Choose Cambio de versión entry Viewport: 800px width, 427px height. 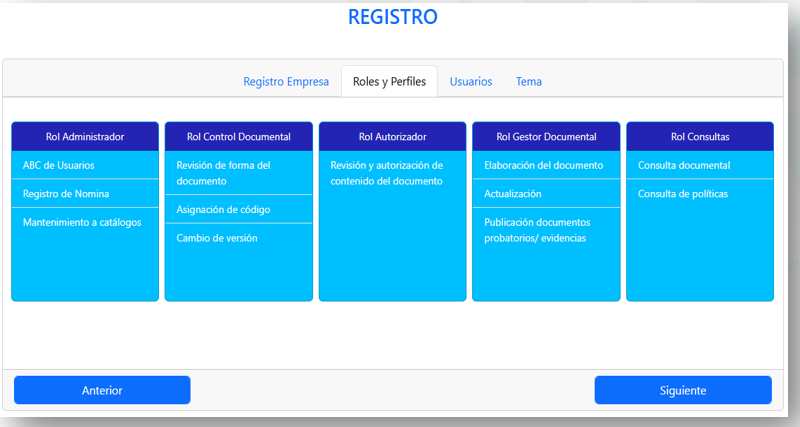point(217,238)
